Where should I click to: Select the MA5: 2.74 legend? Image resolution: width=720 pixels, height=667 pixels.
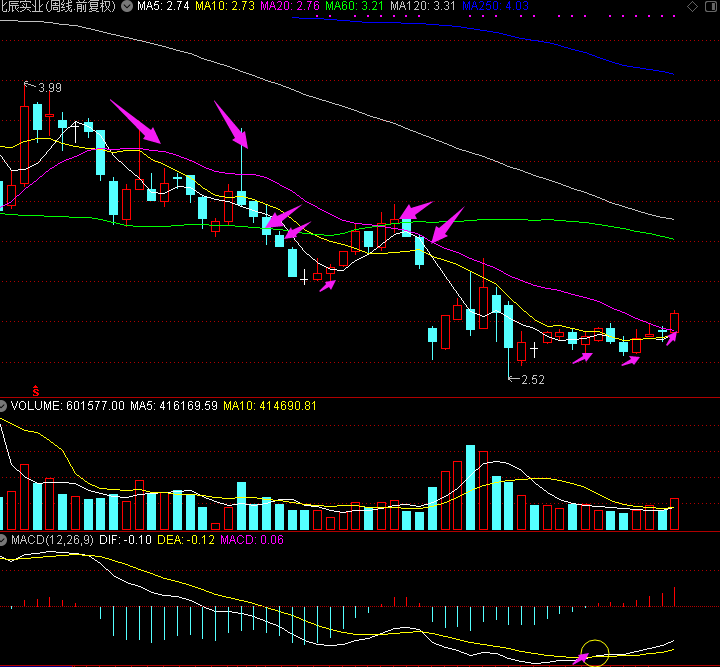click(x=163, y=6)
